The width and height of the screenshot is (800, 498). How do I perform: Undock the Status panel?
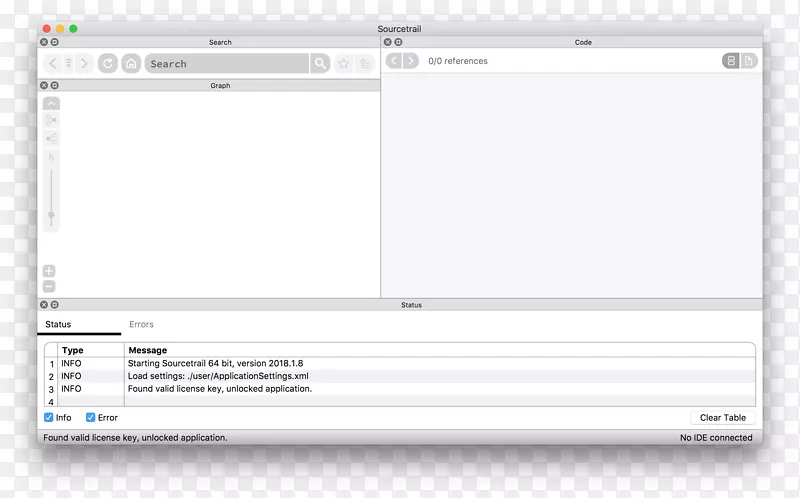(x=55, y=305)
